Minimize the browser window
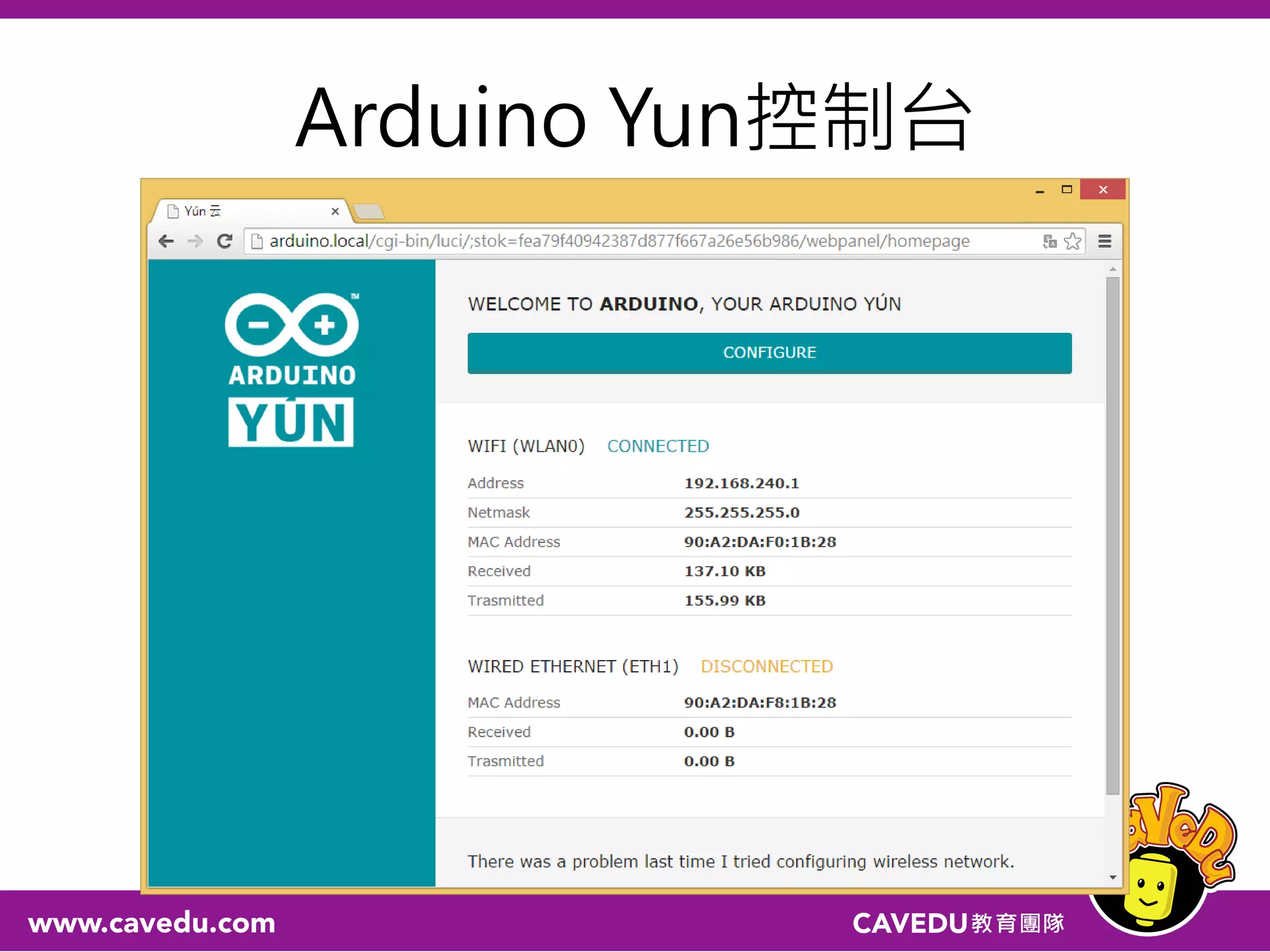This screenshot has height=952, width=1270. [x=1040, y=190]
